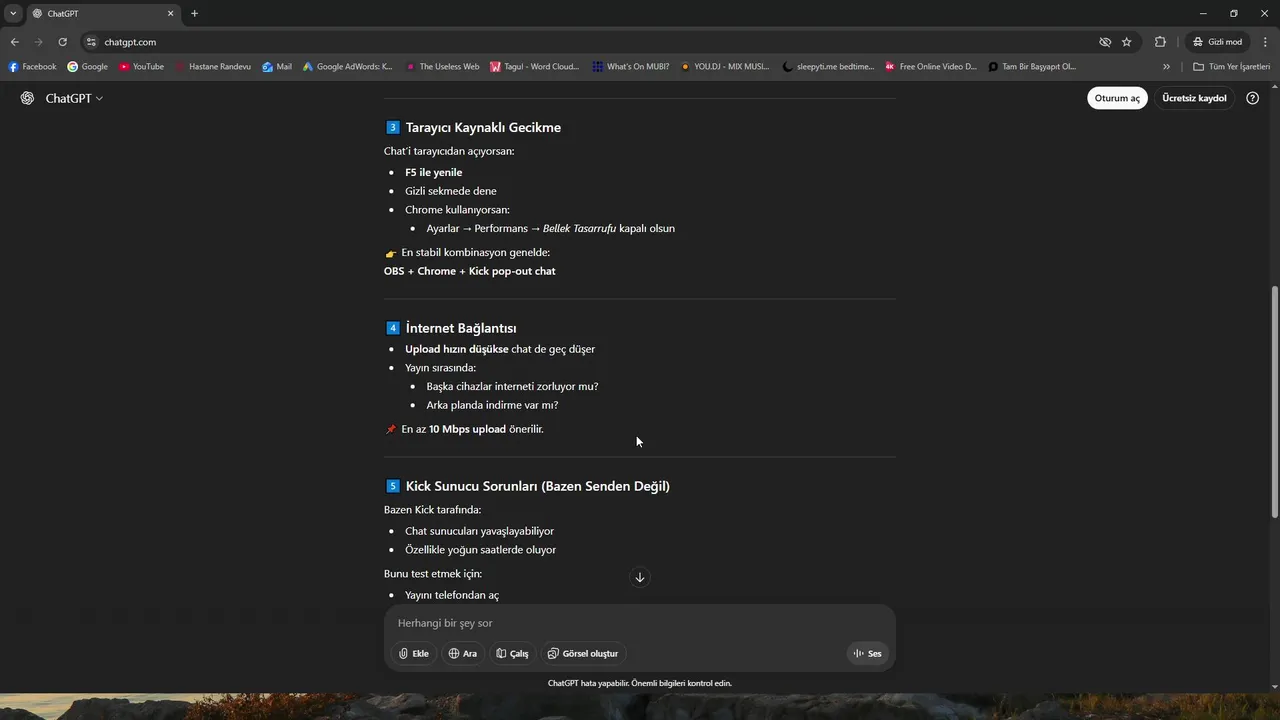Open the Facebook bookmark
Image resolution: width=1280 pixels, height=720 pixels.
point(32,67)
